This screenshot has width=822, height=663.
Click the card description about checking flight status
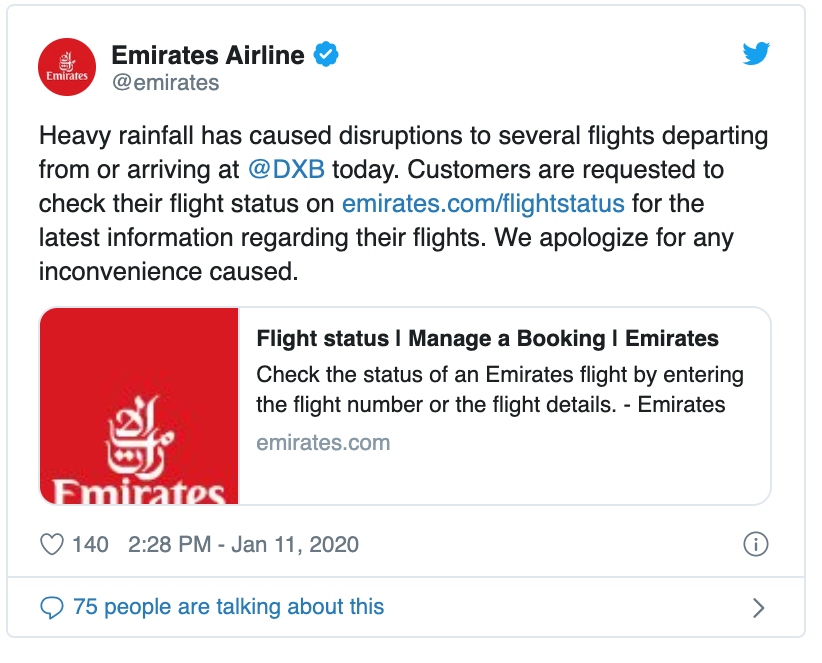[499, 390]
